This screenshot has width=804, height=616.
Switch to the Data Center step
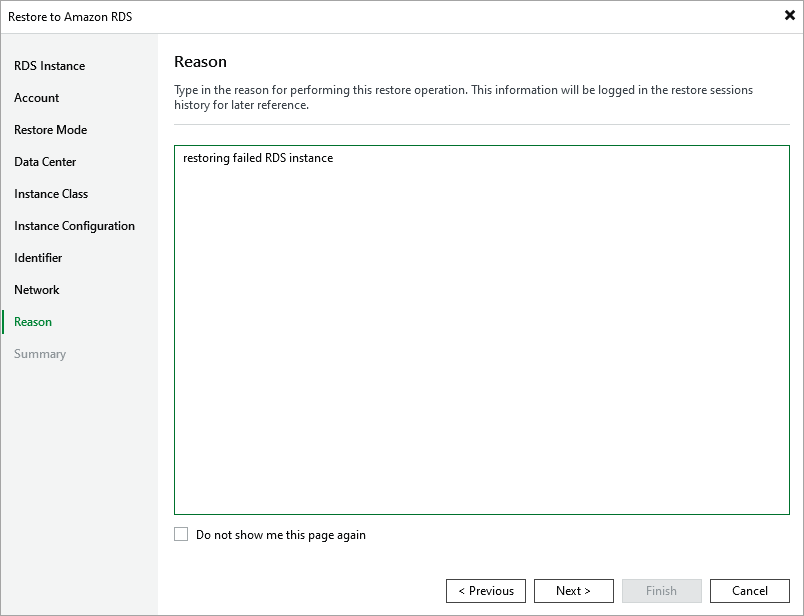click(x=45, y=162)
